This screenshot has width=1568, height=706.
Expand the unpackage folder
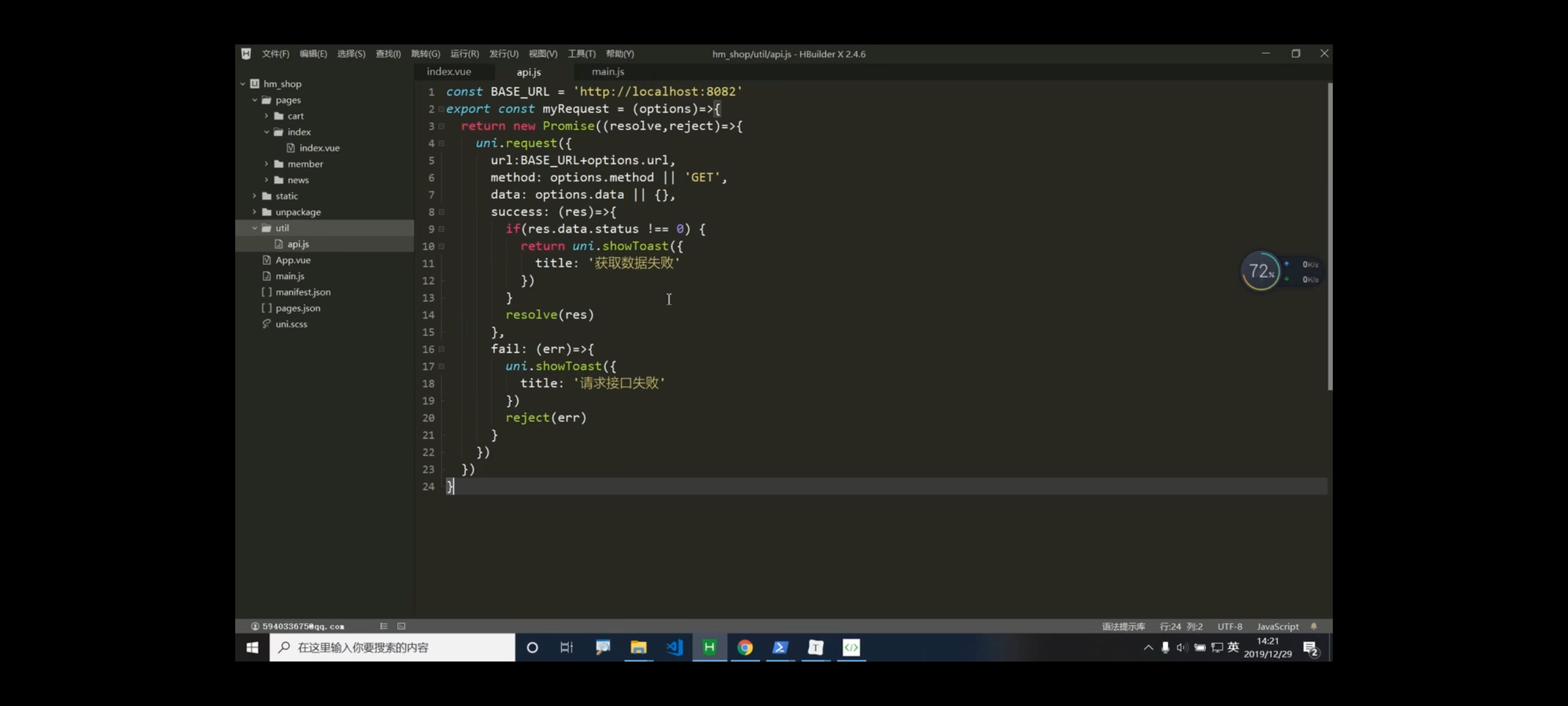coord(255,212)
